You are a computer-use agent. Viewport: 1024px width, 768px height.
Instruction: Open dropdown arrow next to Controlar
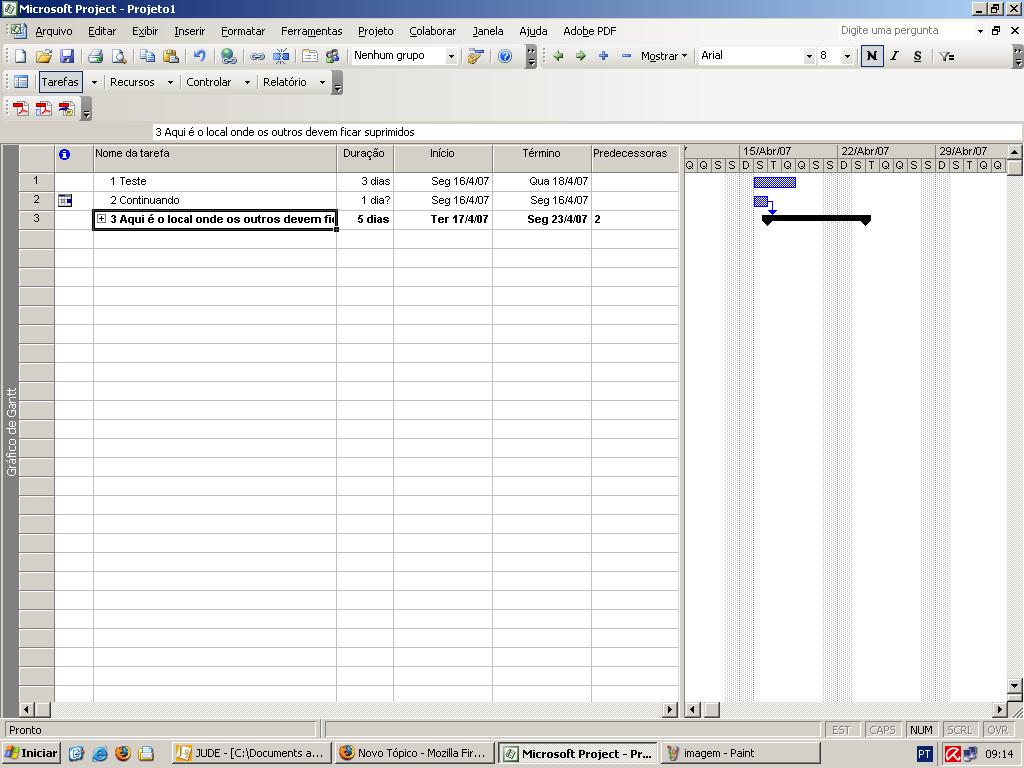pos(247,82)
